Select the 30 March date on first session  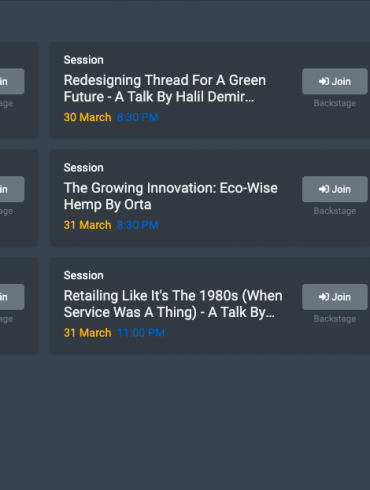click(x=87, y=117)
